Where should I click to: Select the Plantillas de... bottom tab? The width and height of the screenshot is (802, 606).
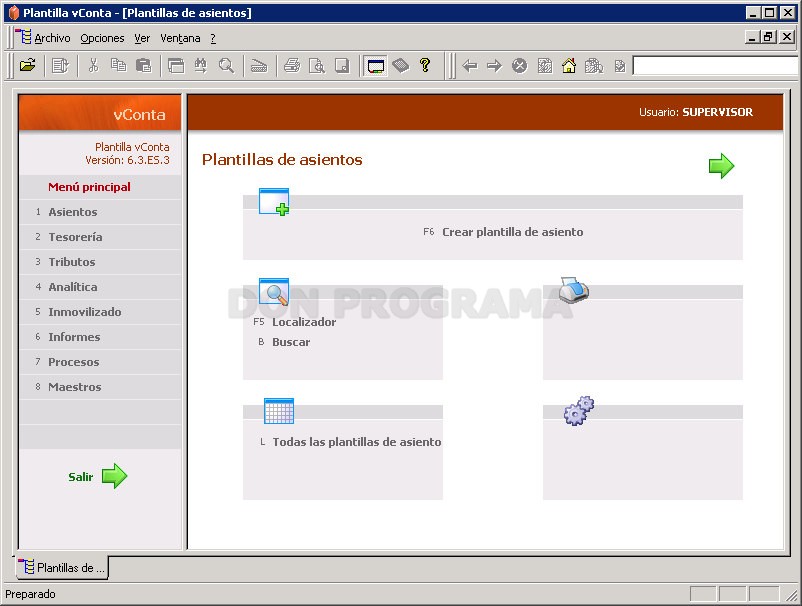[62, 568]
